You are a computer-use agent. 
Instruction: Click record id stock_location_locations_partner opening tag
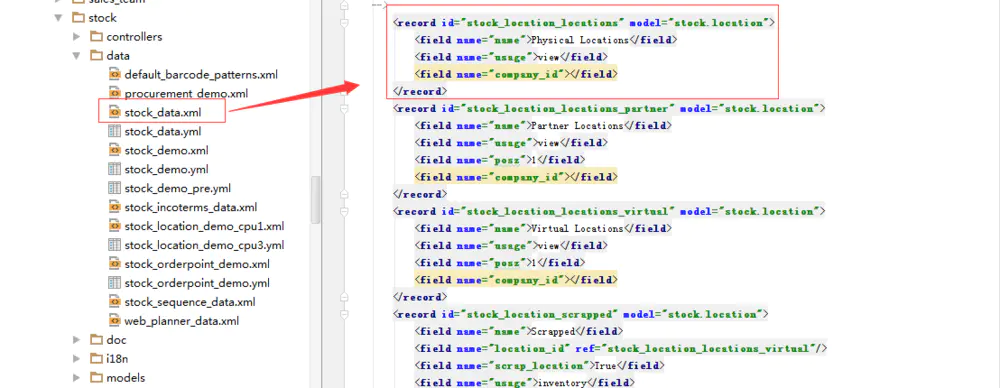coord(610,108)
